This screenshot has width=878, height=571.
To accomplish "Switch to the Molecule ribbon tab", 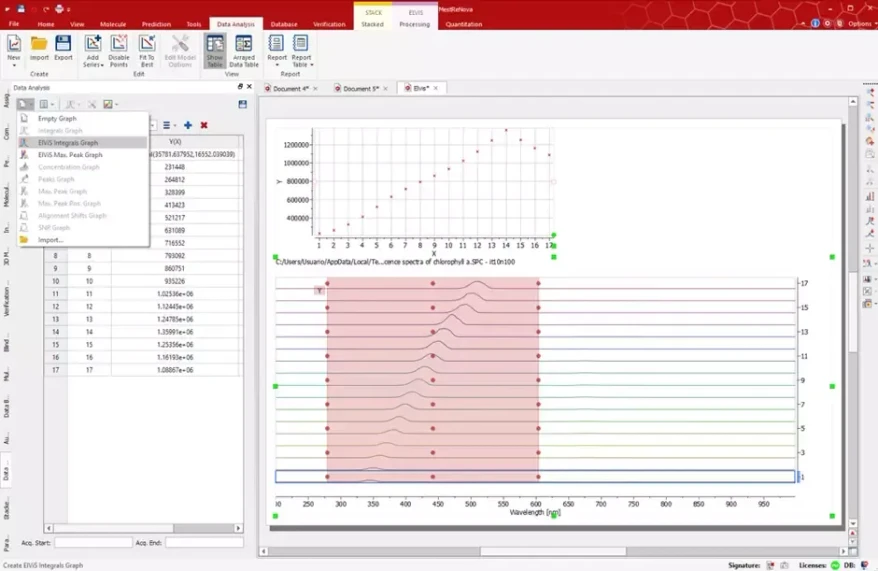I will 113,24.
